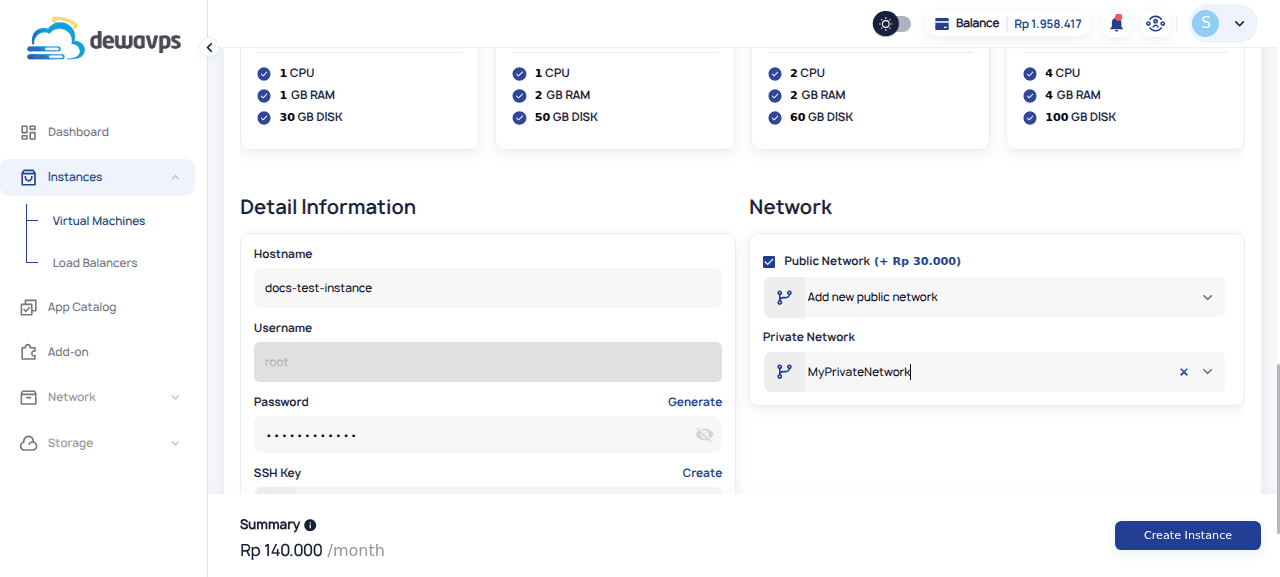Clear the MyPrivateNetwork selection
This screenshot has width=1280, height=577.
[x=1184, y=372]
